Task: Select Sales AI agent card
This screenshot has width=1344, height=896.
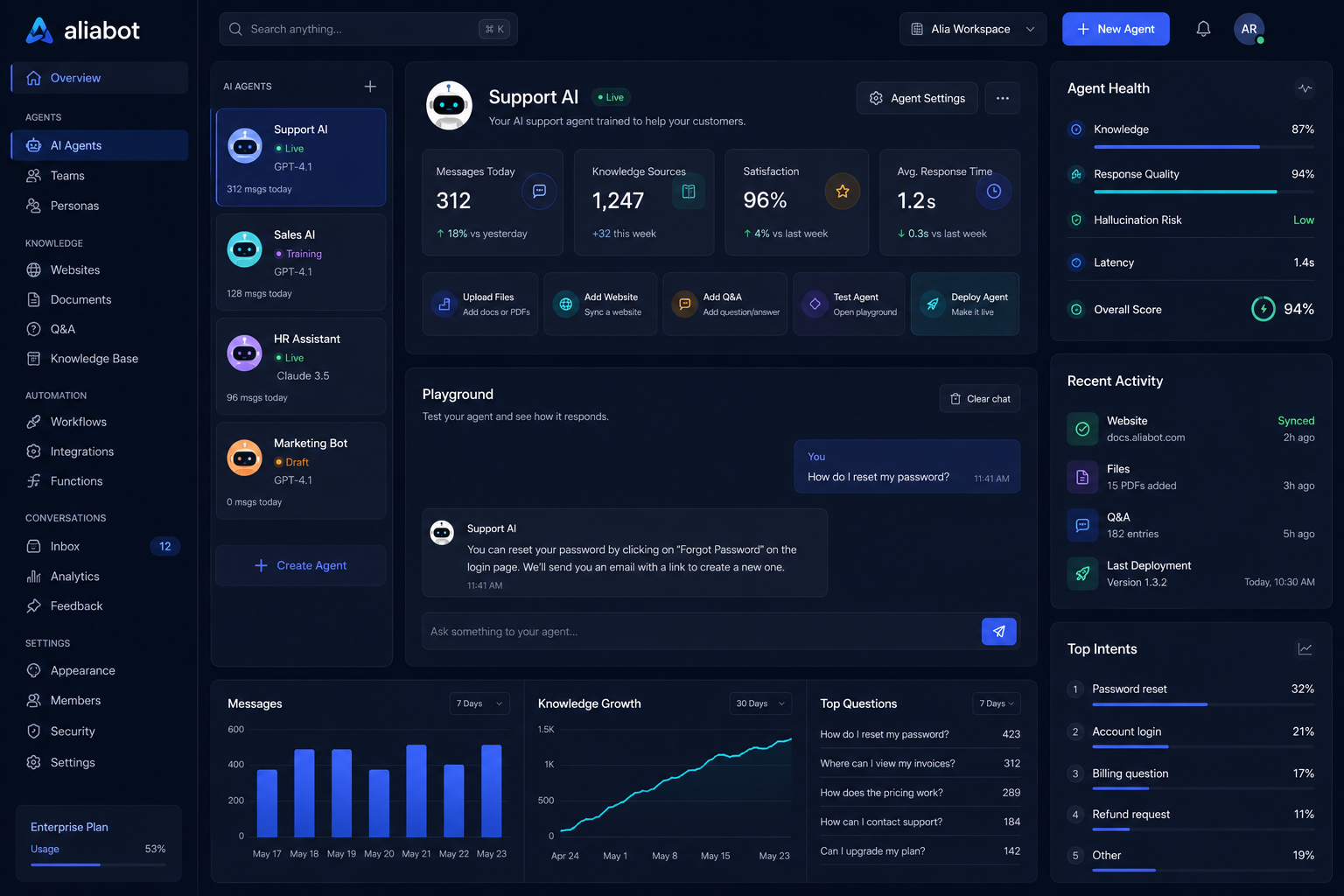Action: 301,262
